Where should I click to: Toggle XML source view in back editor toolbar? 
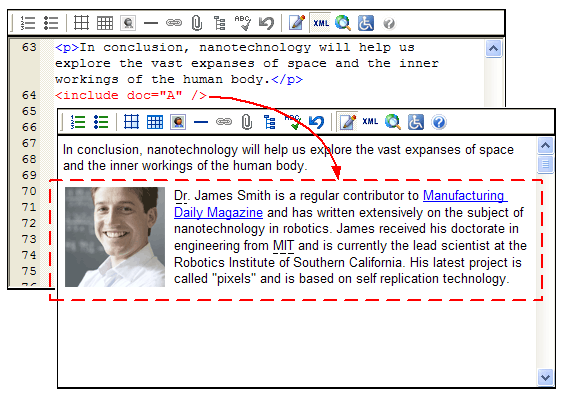click(x=321, y=23)
